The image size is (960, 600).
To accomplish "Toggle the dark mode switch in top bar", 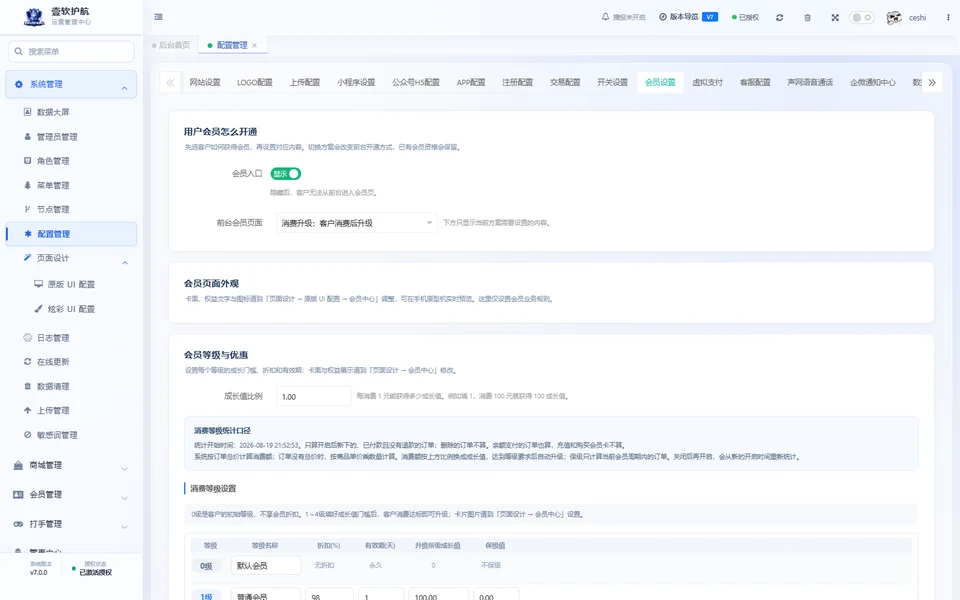I will pyautogui.click(x=861, y=18).
